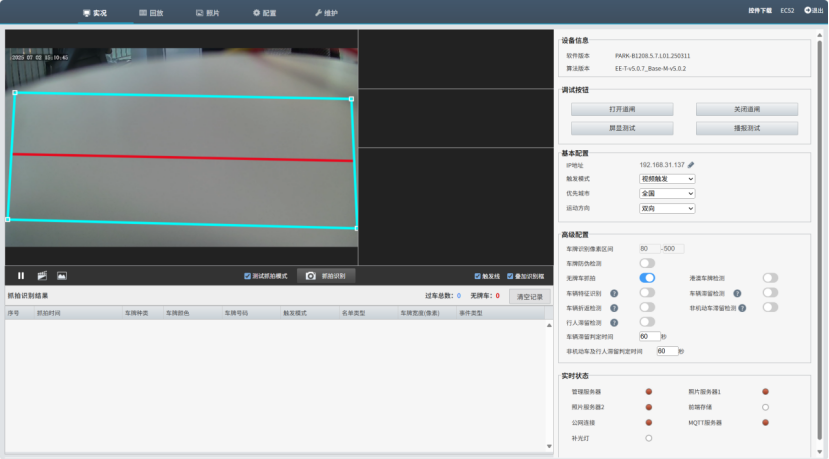Toggle 触发线 checkbox
The height and width of the screenshot is (459, 829).
click(x=477, y=276)
